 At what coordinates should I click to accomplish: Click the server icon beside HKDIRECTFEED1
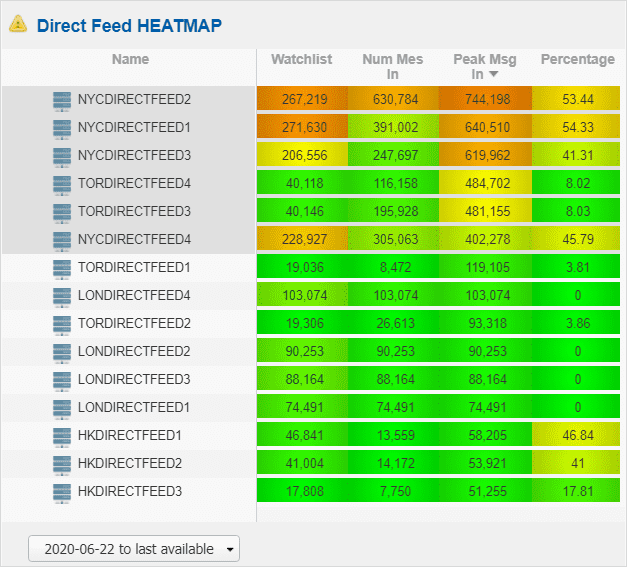coord(62,436)
